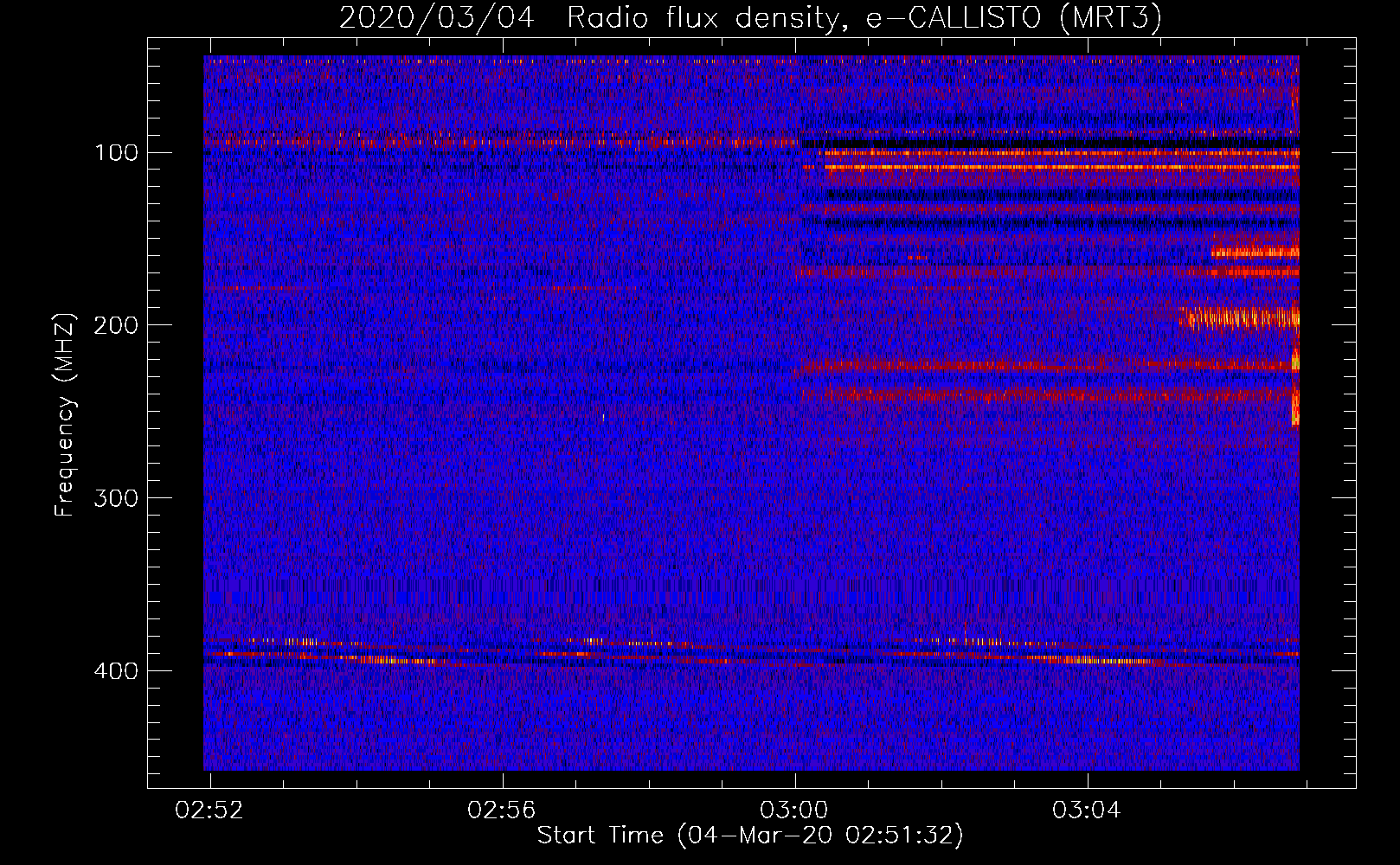Click the date '2020/03/04' in the title
The height and width of the screenshot is (865, 1400).
[437, 17]
